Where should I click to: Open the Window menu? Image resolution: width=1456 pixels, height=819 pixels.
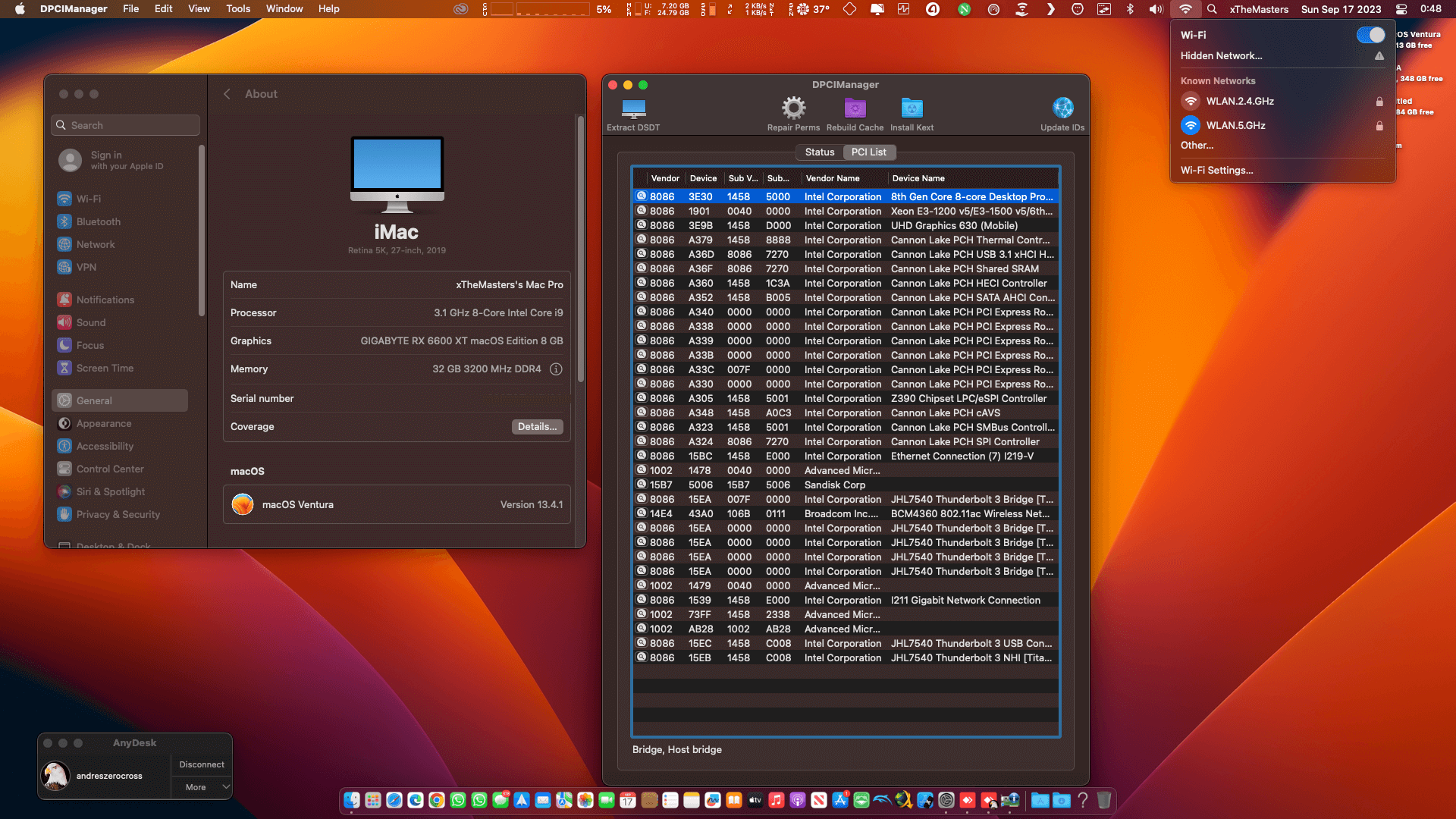(284, 9)
